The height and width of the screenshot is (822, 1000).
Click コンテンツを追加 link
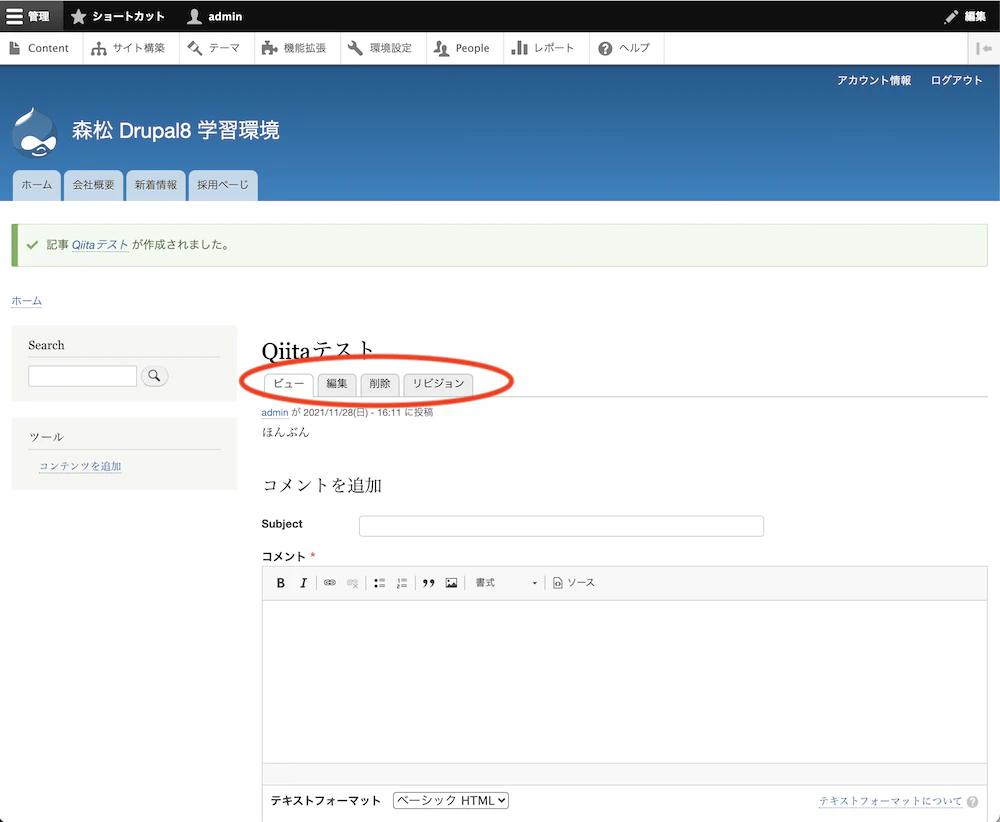point(80,466)
